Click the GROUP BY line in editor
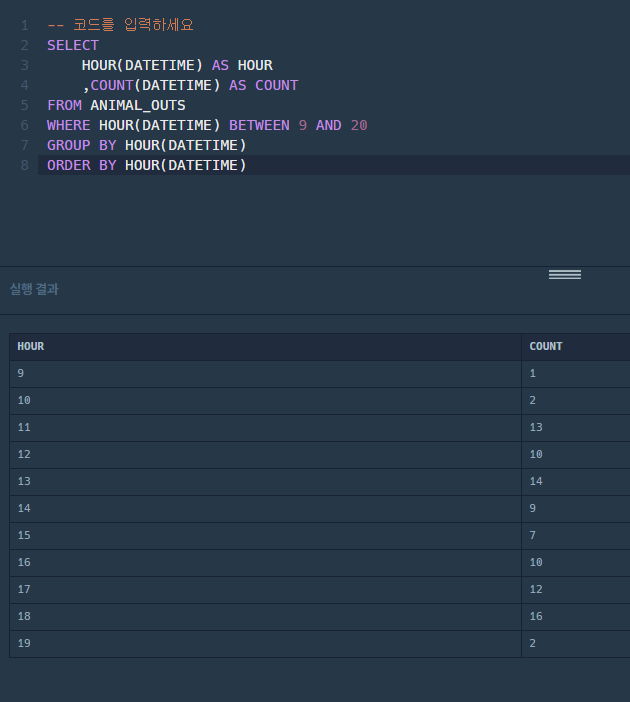Viewport: 630px width, 702px height. (146, 145)
